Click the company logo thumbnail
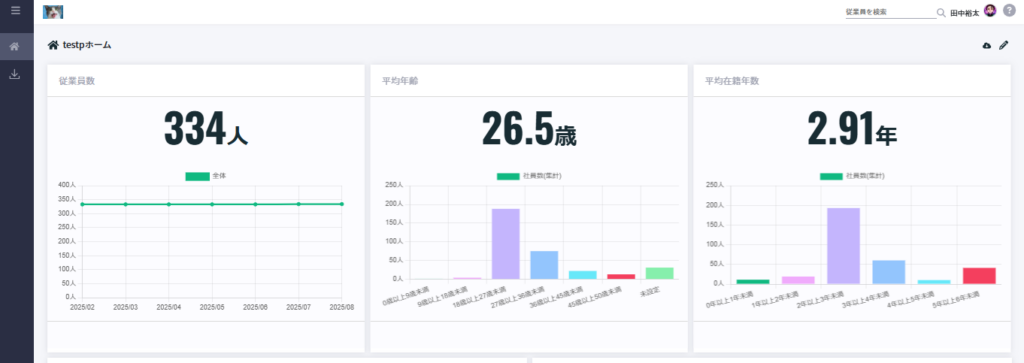 (x=53, y=12)
